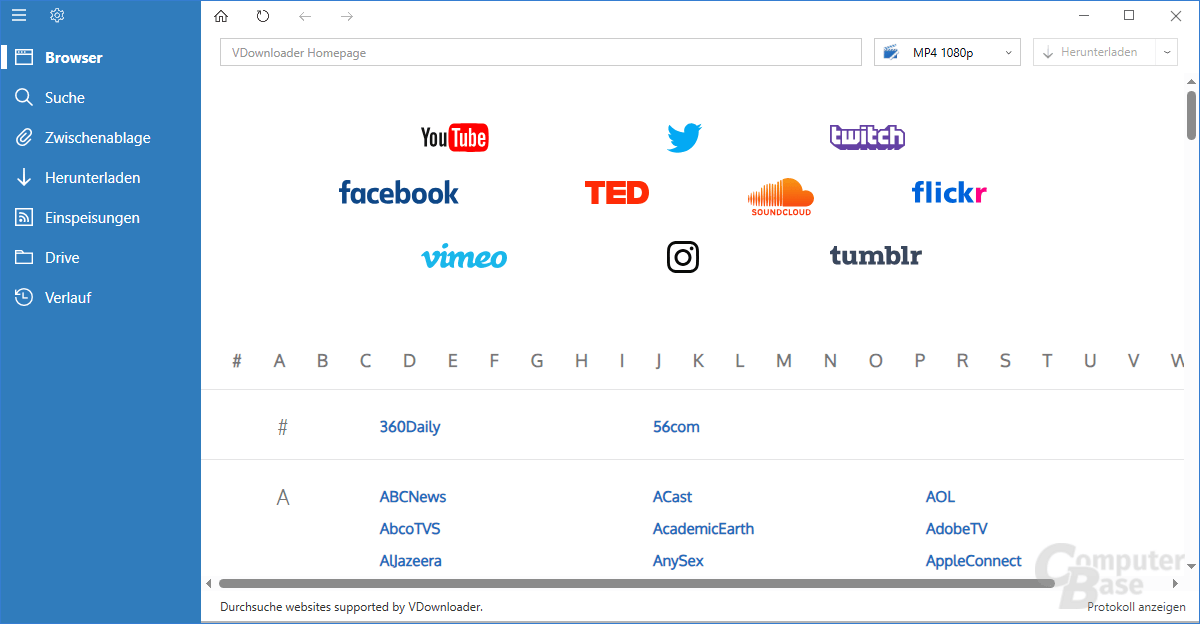Image resolution: width=1200 pixels, height=624 pixels.
Task: Click the vertical scrollbar thumb
Action: point(1191,114)
